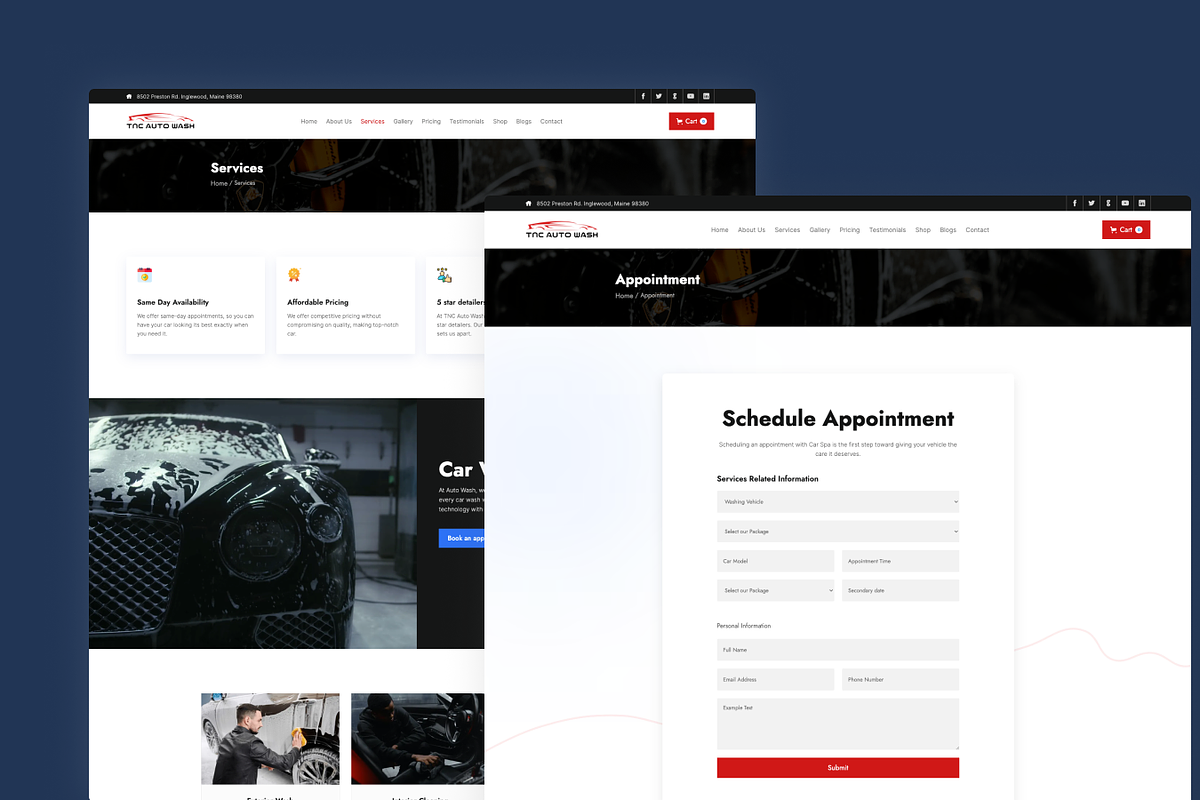Focus the Full Name field
This screenshot has height=800, width=1200.
click(838, 650)
